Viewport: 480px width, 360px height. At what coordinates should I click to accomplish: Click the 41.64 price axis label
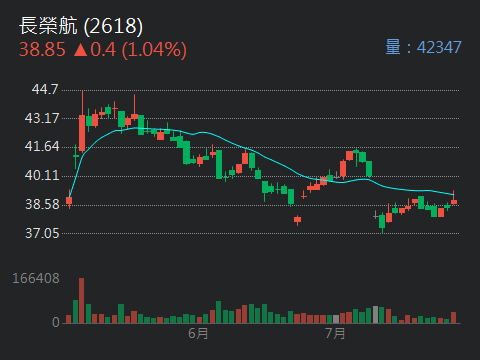coord(42,146)
